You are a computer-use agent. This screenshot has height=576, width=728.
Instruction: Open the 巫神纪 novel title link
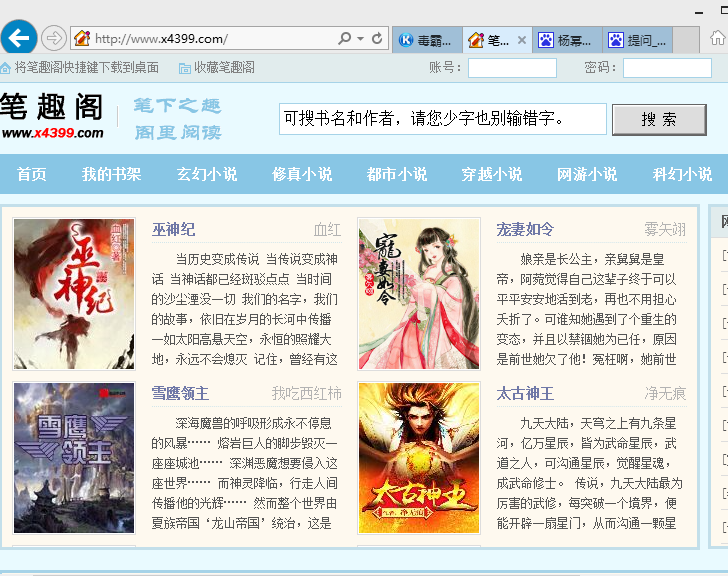[173, 229]
